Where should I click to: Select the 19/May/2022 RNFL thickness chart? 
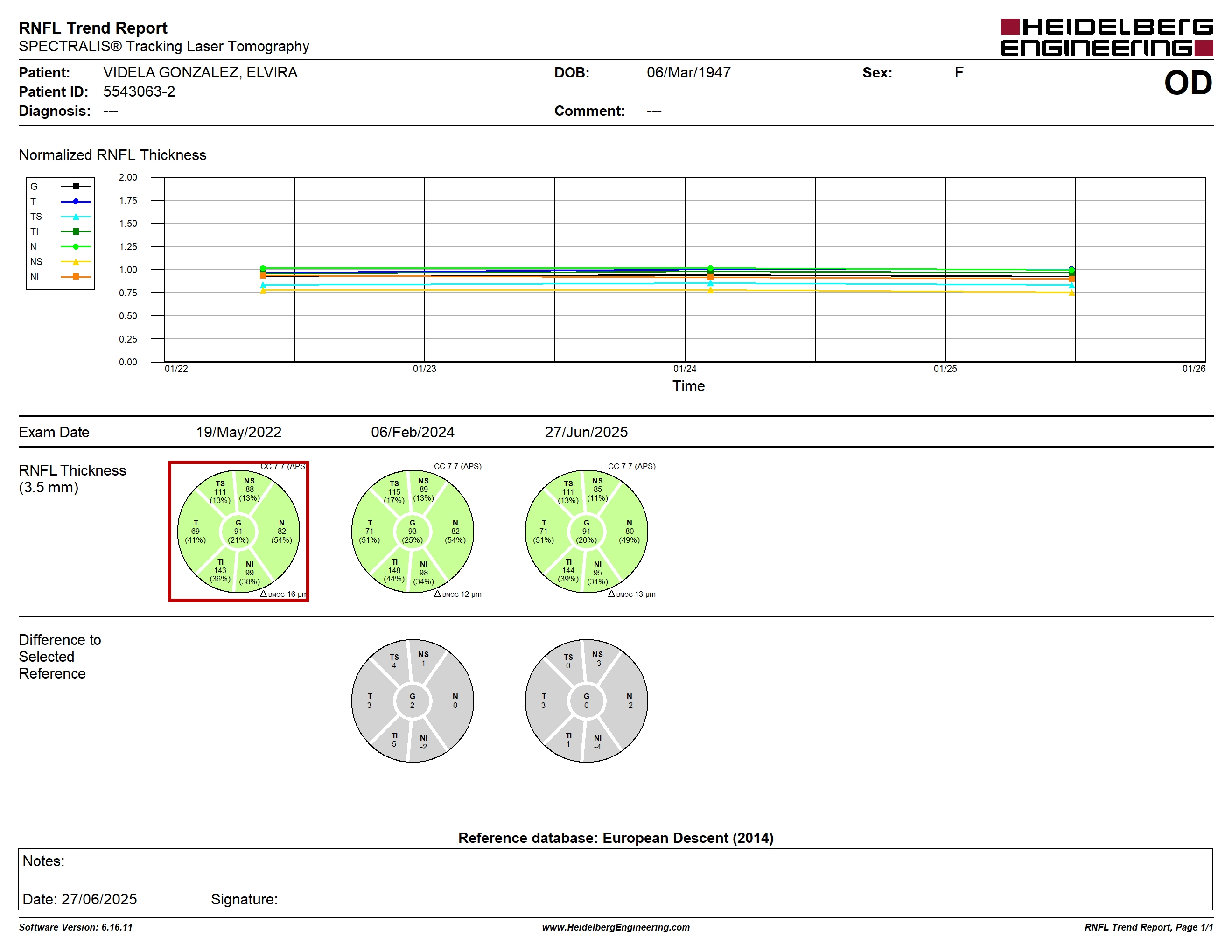(238, 531)
